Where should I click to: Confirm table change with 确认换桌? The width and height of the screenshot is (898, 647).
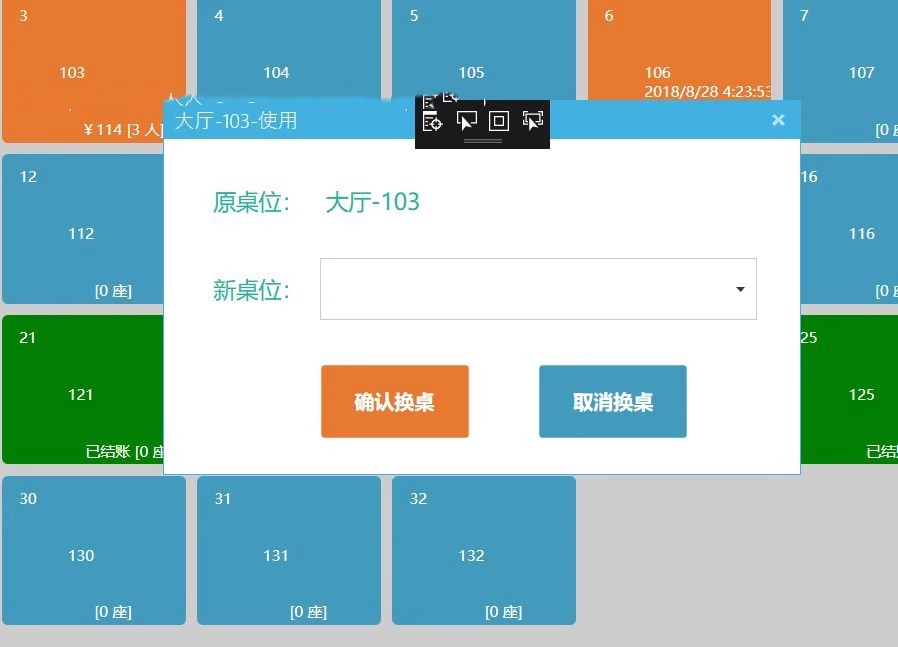(395, 401)
